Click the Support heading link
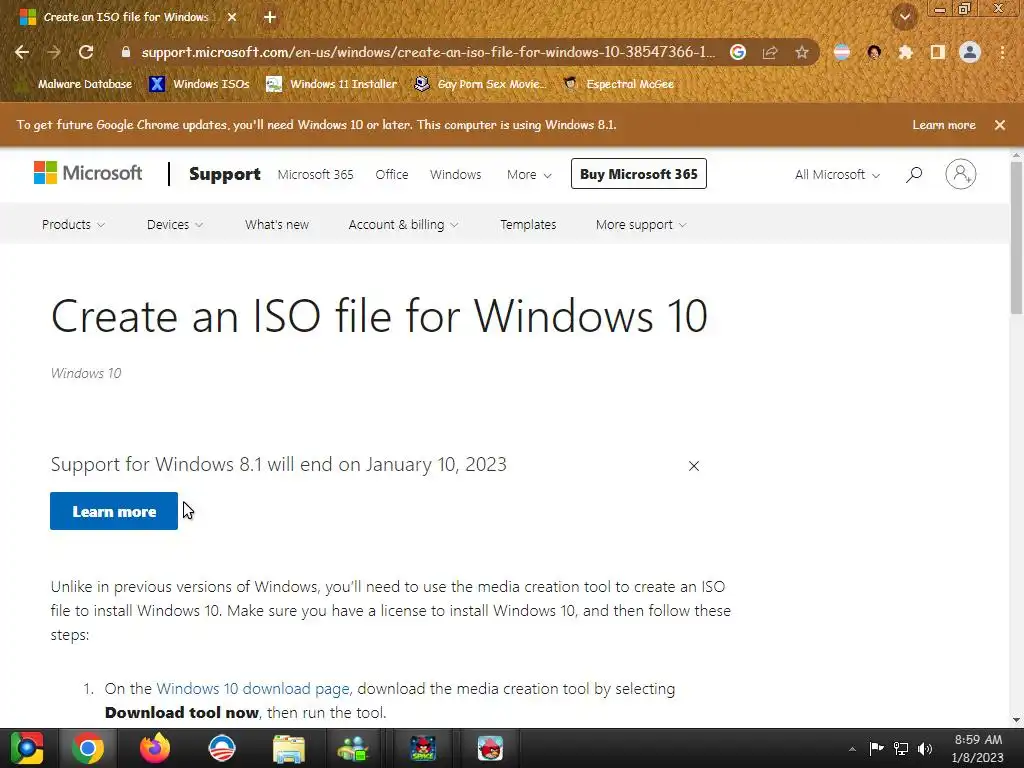 (225, 174)
